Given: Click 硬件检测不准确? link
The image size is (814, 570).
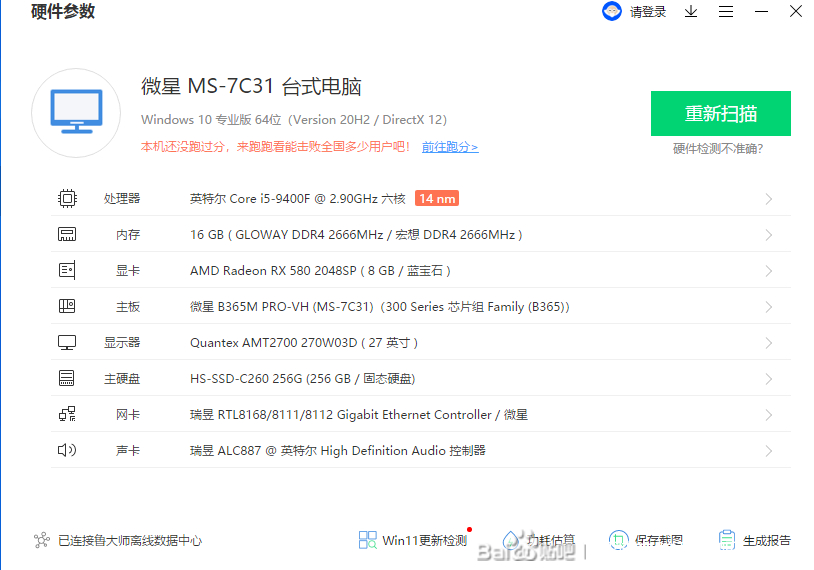Looking at the screenshot, I should click(718, 149).
